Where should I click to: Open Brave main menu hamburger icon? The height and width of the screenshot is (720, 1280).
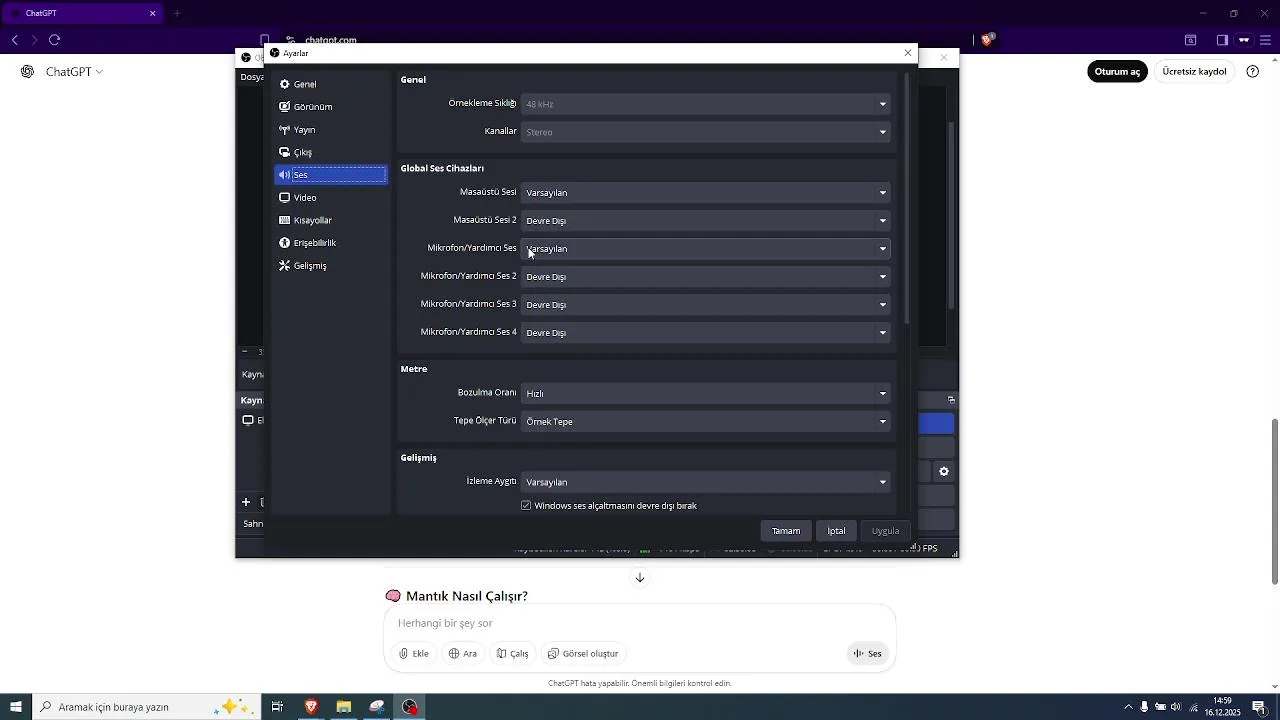point(1266,40)
